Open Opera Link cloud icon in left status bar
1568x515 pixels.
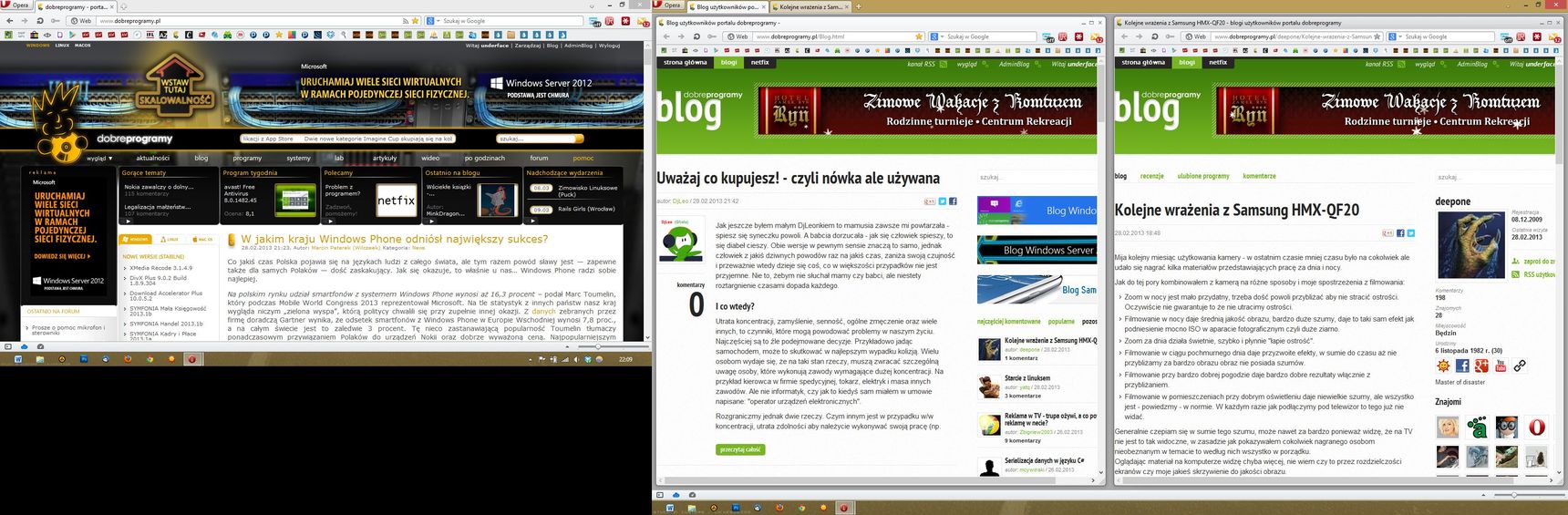click(x=25, y=346)
